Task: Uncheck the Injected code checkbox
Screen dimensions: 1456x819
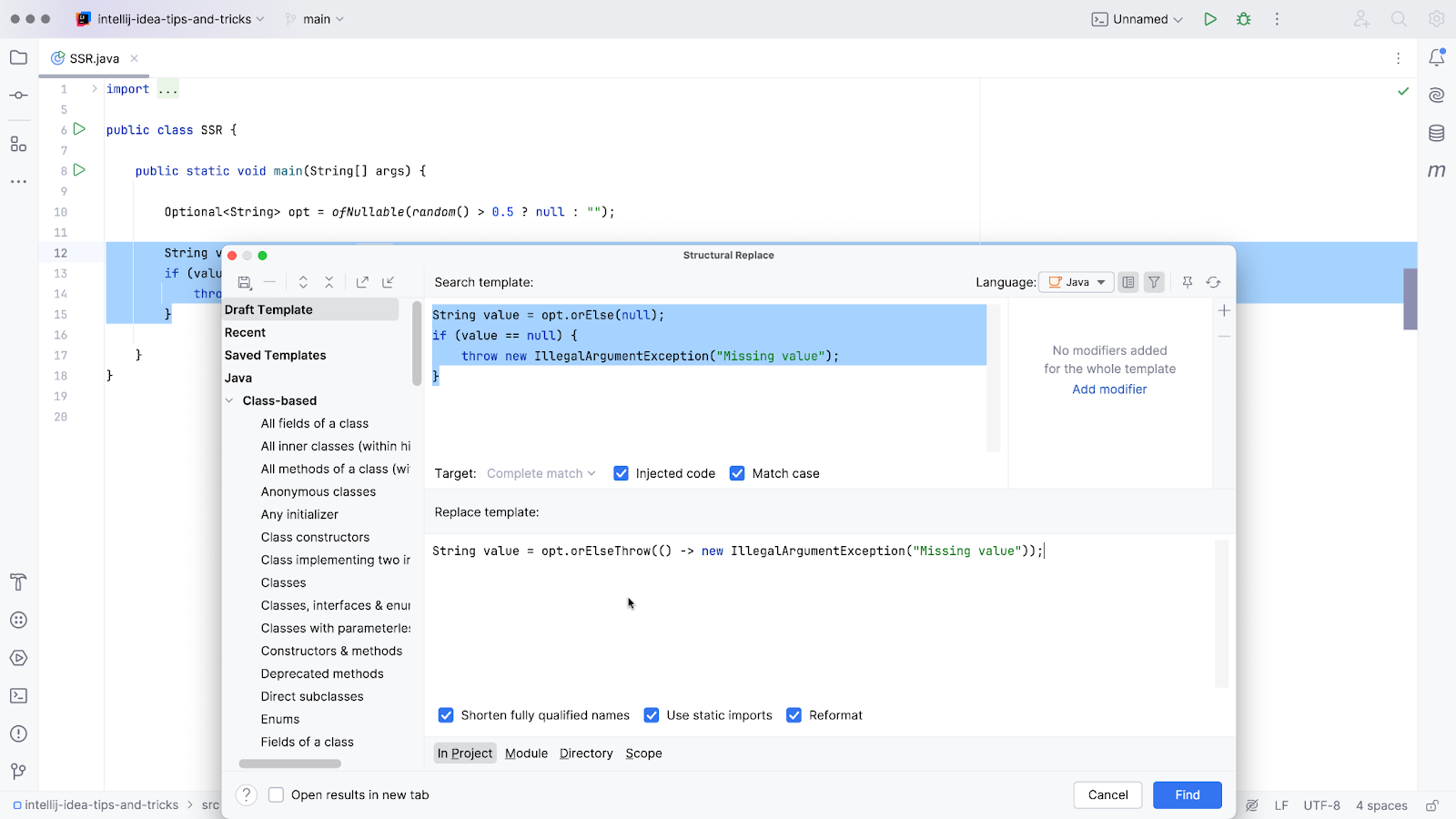Action: pos(621,473)
